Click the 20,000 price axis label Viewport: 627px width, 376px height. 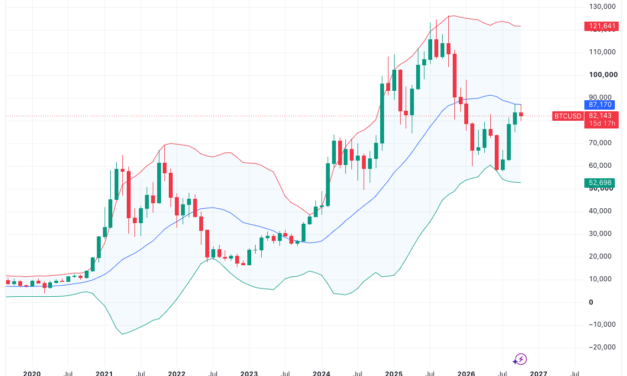pos(600,256)
